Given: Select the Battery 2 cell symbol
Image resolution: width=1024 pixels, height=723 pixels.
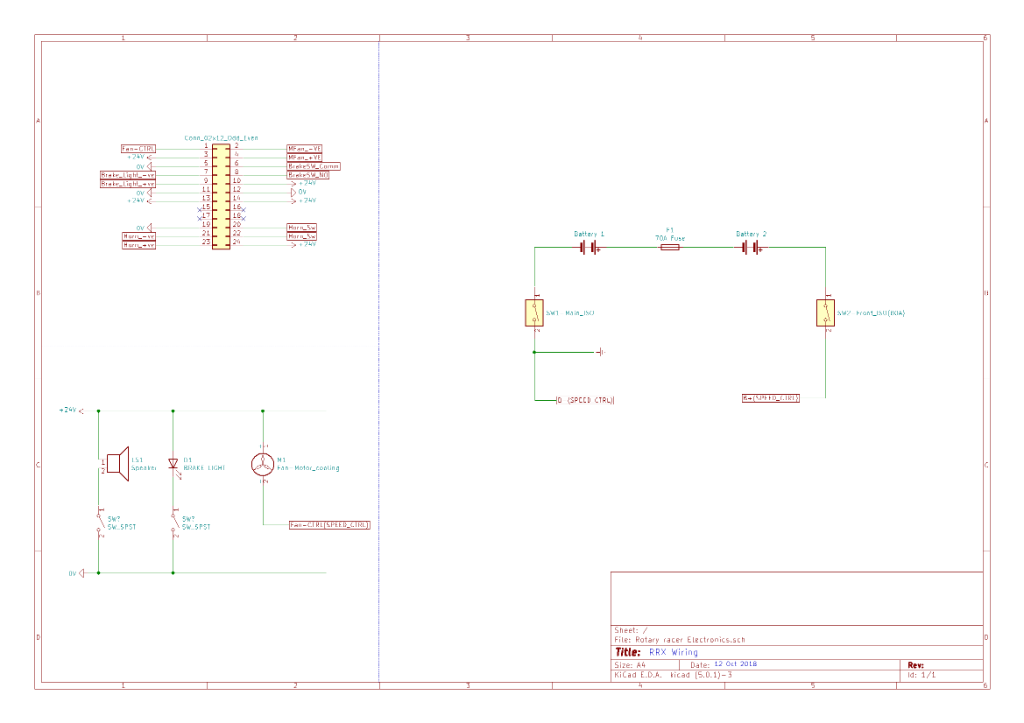Looking at the screenshot, I should (x=752, y=248).
